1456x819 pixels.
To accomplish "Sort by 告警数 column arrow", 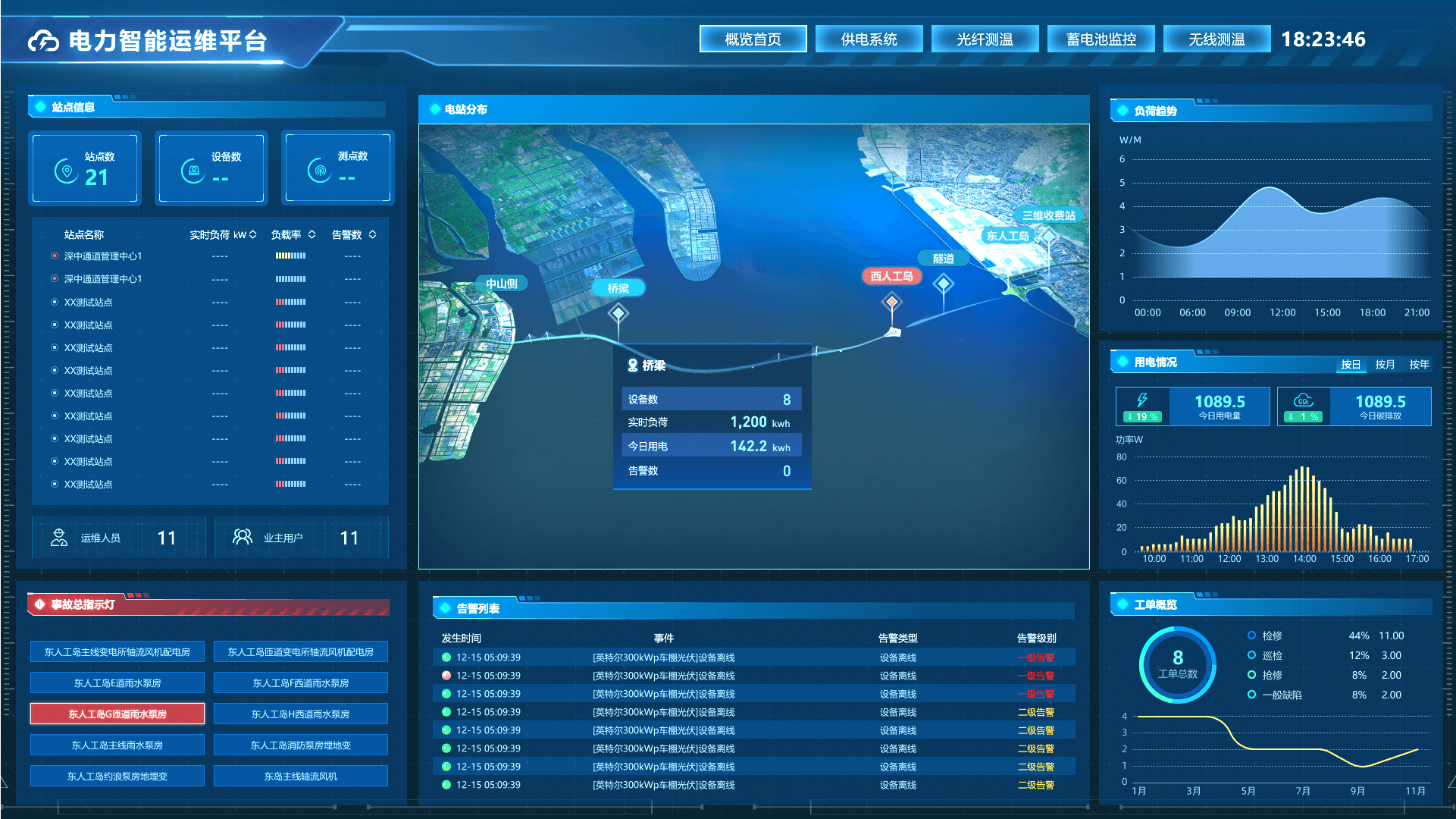I will click(x=372, y=235).
